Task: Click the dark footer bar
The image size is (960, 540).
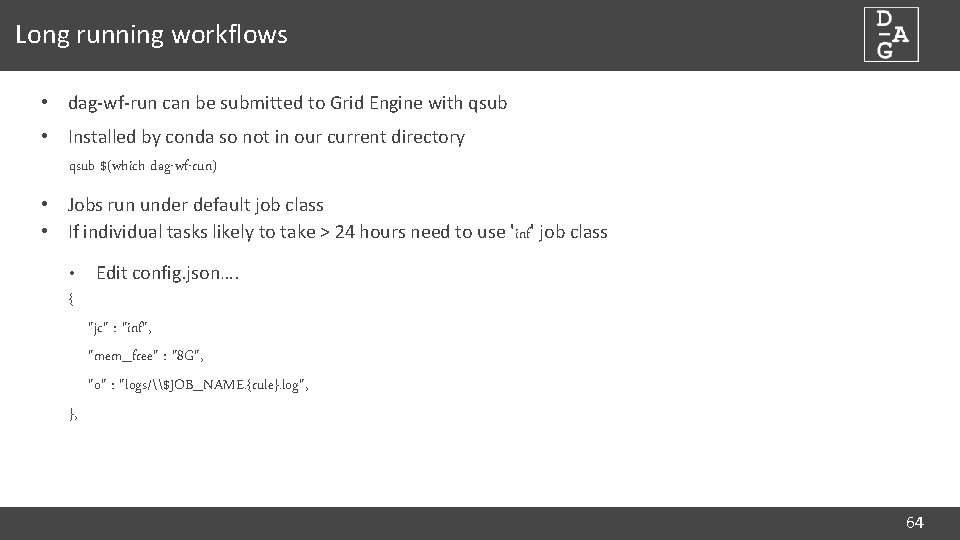Action: 450,523
